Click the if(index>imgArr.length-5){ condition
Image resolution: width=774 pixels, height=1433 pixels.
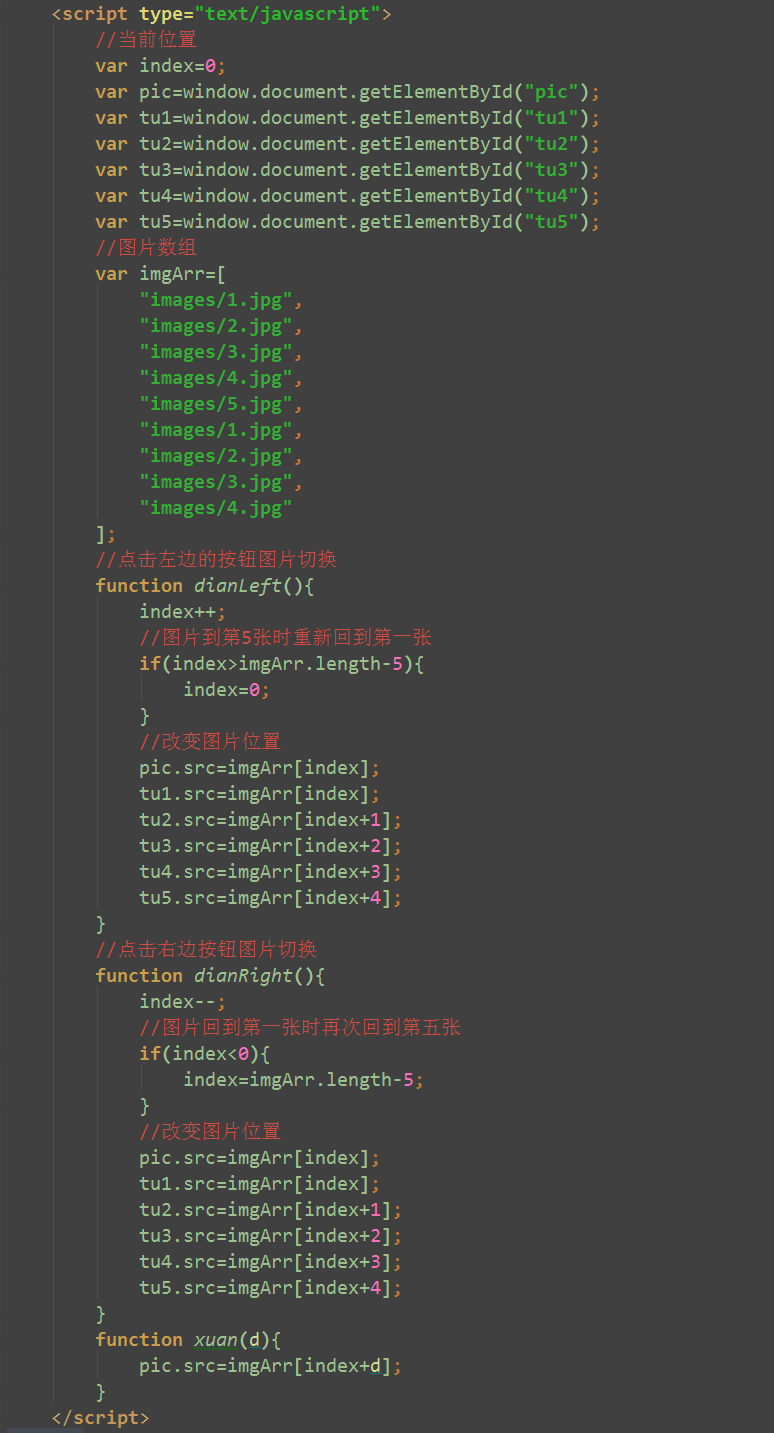[282, 664]
